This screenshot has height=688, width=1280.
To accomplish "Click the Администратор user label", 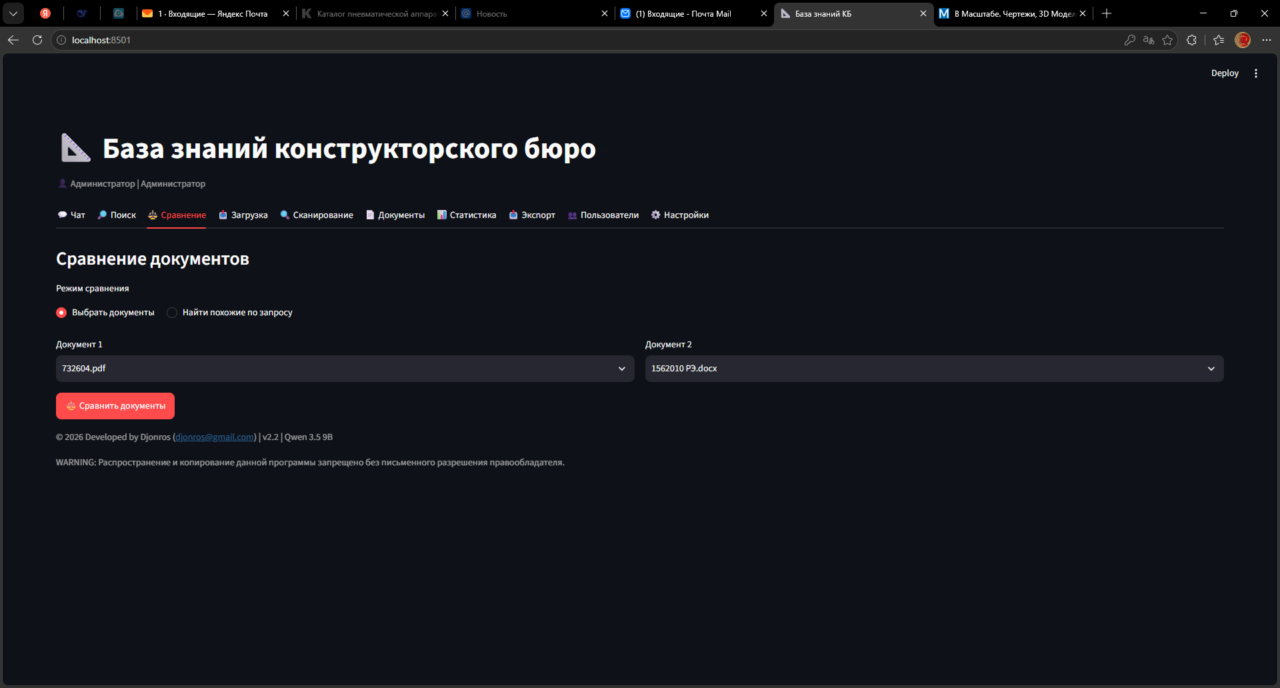I will 131,184.
